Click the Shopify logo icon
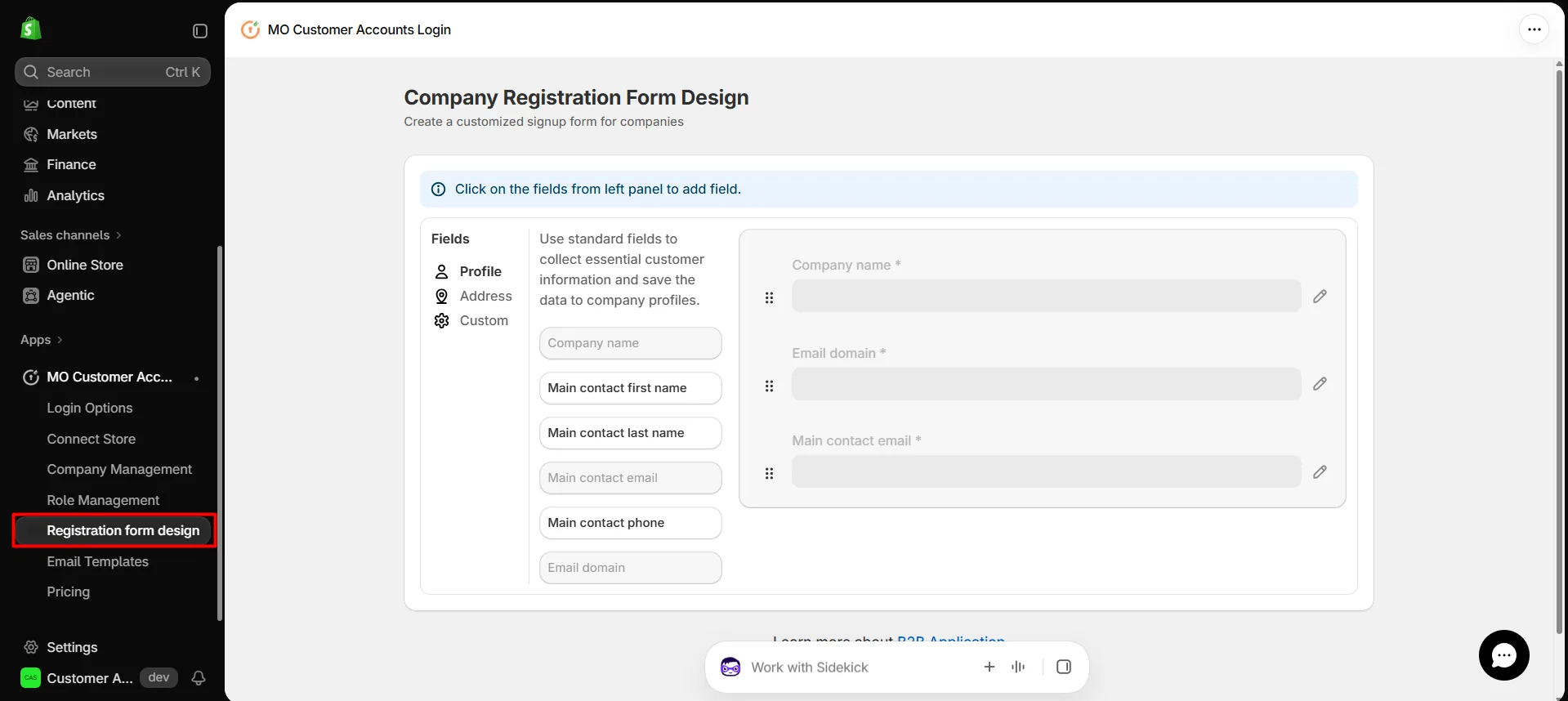Viewport: 1568px width, 701px height. point(31,29)
